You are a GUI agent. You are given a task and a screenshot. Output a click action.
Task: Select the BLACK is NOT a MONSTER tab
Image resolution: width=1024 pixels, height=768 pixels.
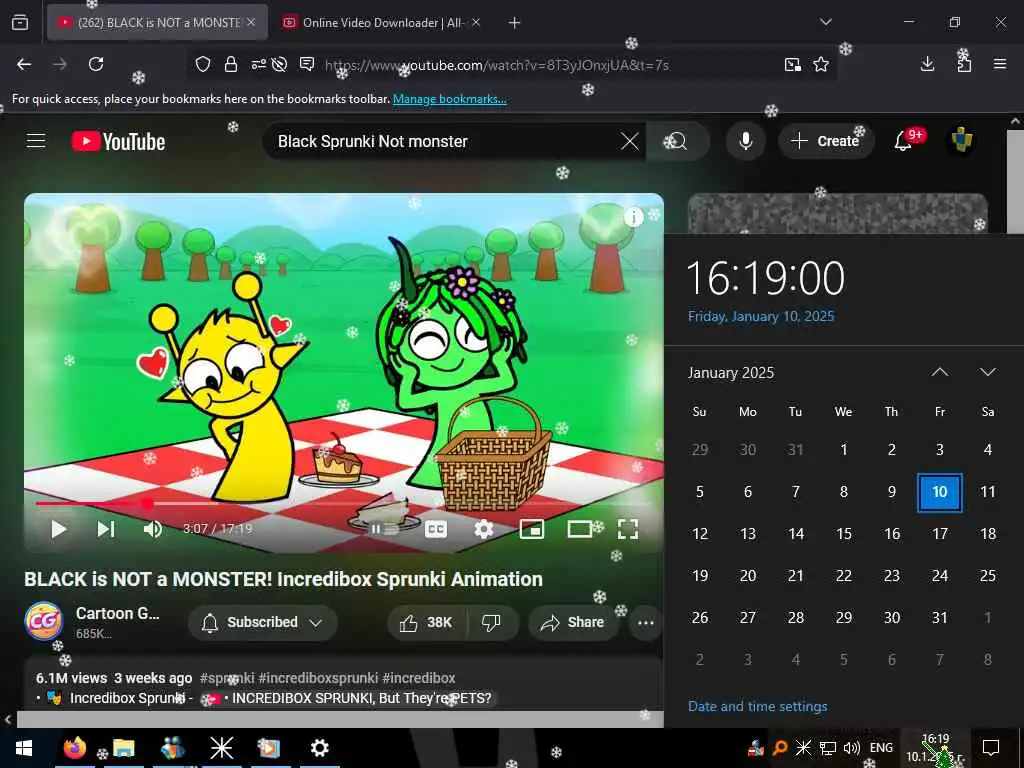(159, 23)
